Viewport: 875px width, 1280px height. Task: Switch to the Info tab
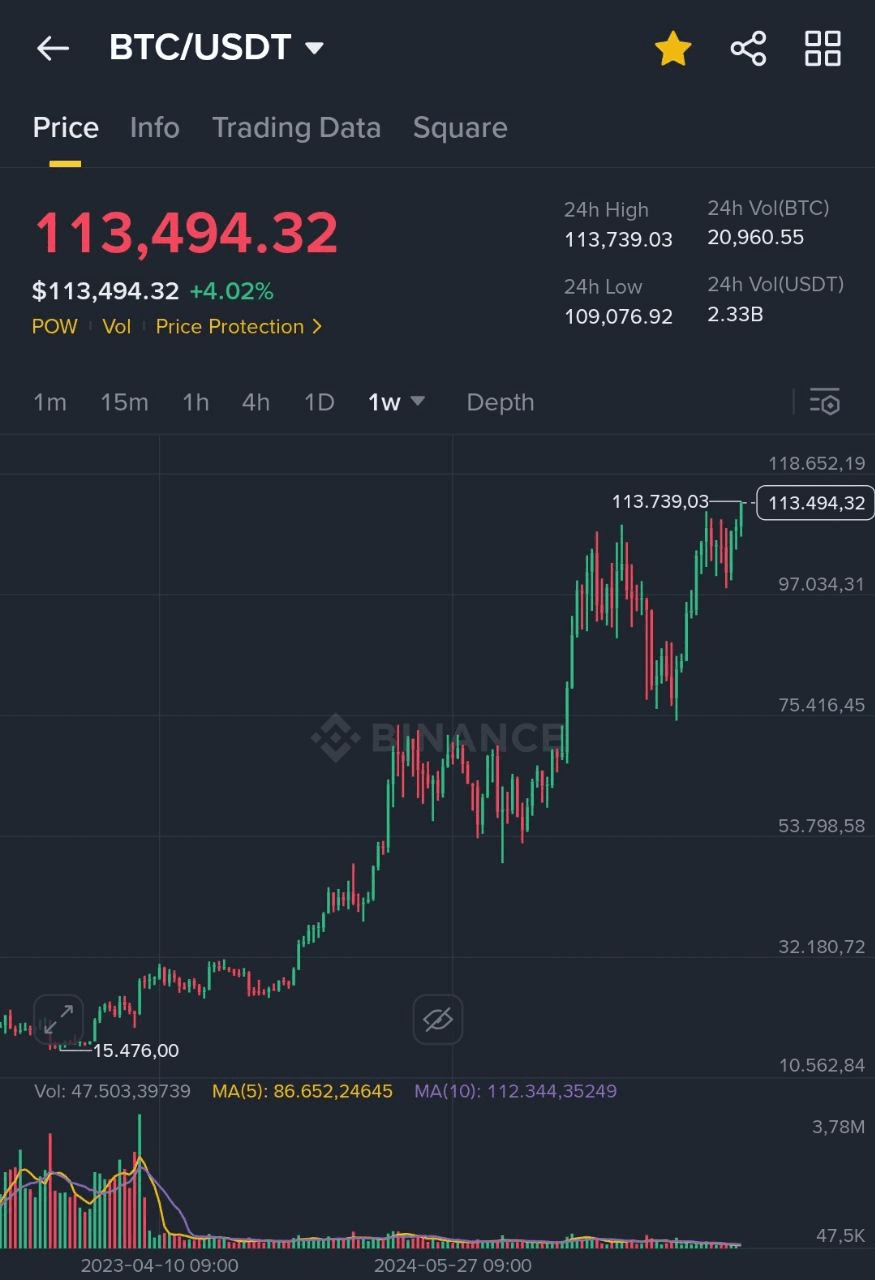(155, 128)
